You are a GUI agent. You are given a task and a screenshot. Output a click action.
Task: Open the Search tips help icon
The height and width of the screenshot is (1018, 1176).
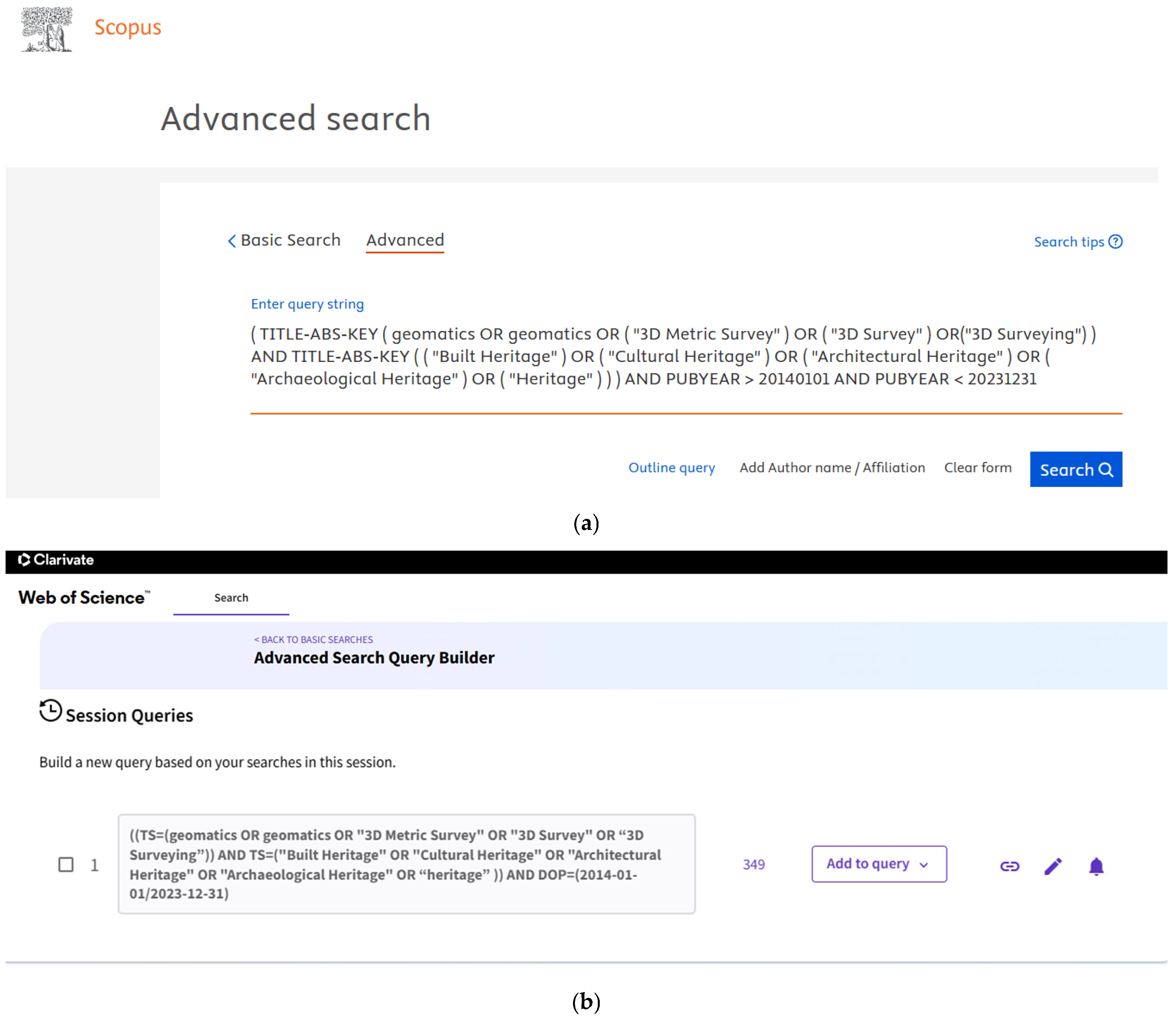click(1115, 242)
